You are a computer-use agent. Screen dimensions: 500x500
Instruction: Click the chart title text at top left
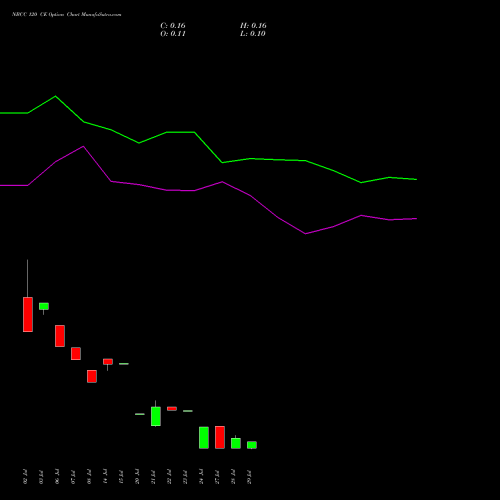tap(67, 14)
